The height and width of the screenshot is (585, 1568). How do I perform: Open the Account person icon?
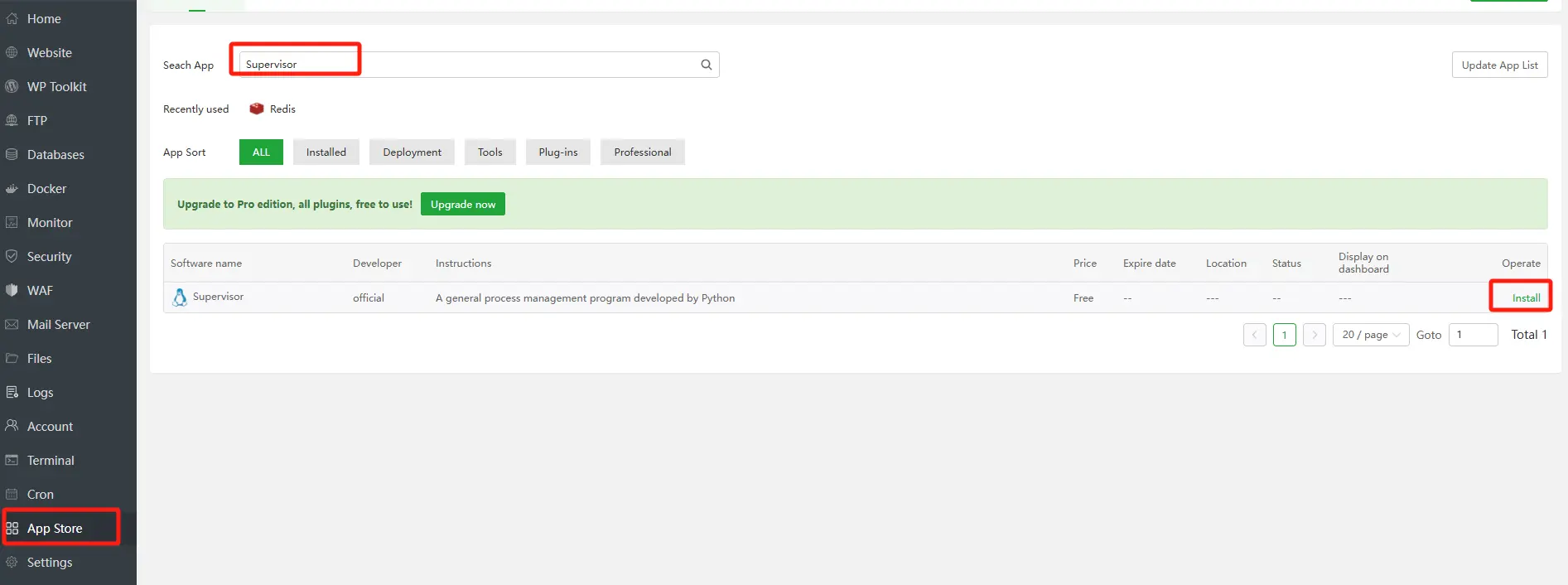pos(12,426)
